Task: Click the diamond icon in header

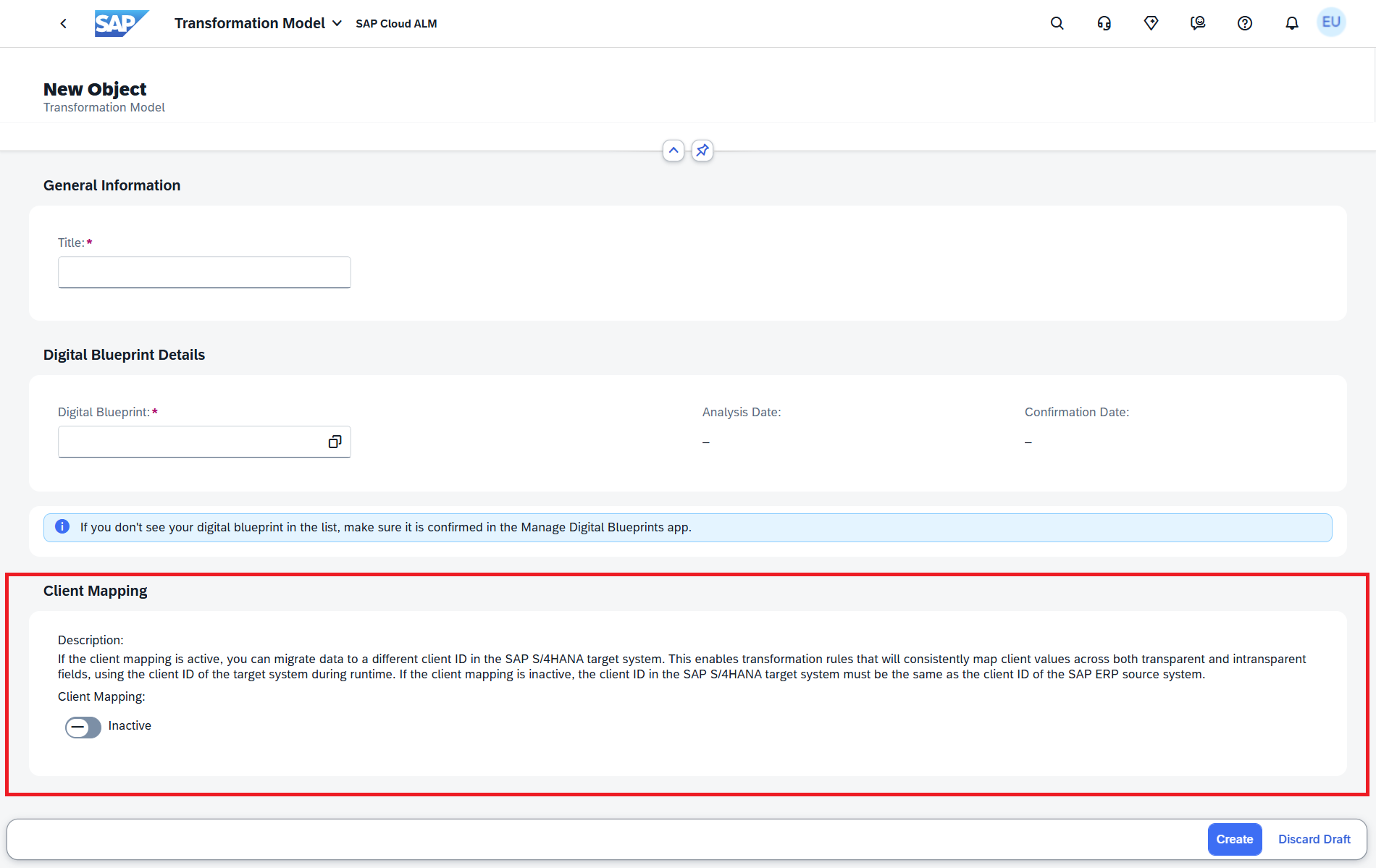Action: click(x=1151, y=24)
